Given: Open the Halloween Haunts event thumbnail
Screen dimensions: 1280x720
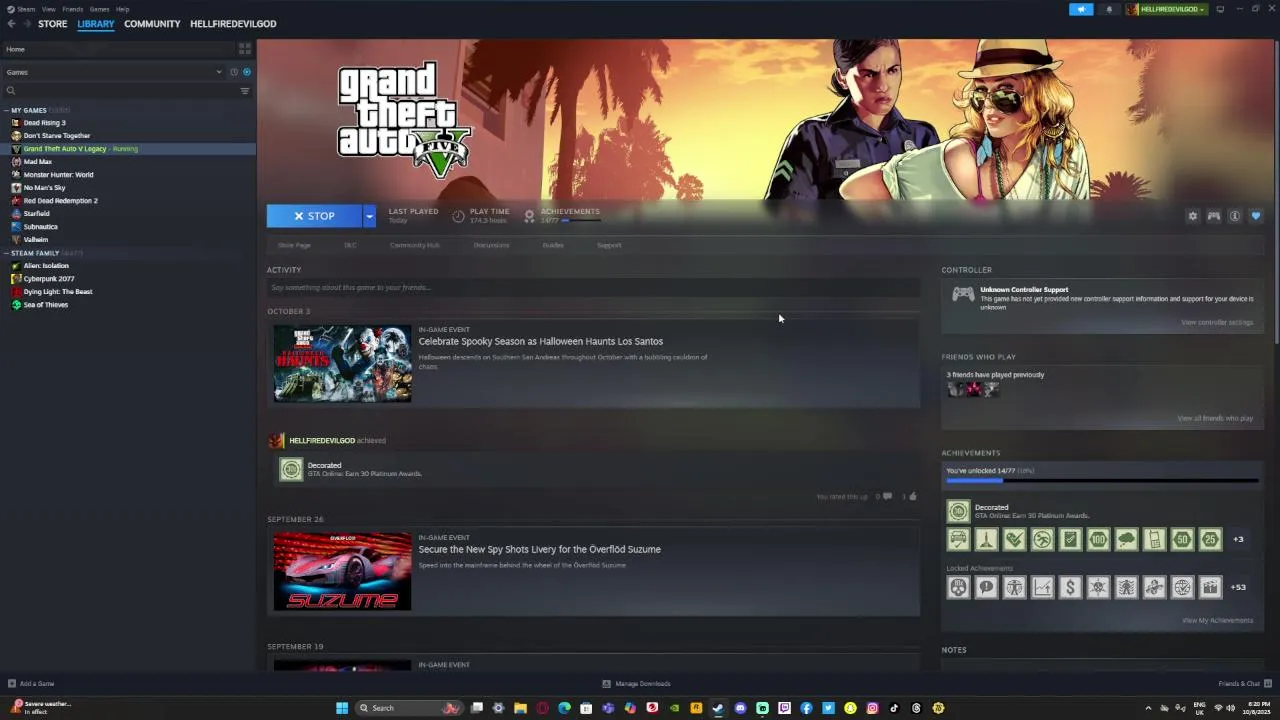Looking at the screenshot, I should tap(343, 364).
